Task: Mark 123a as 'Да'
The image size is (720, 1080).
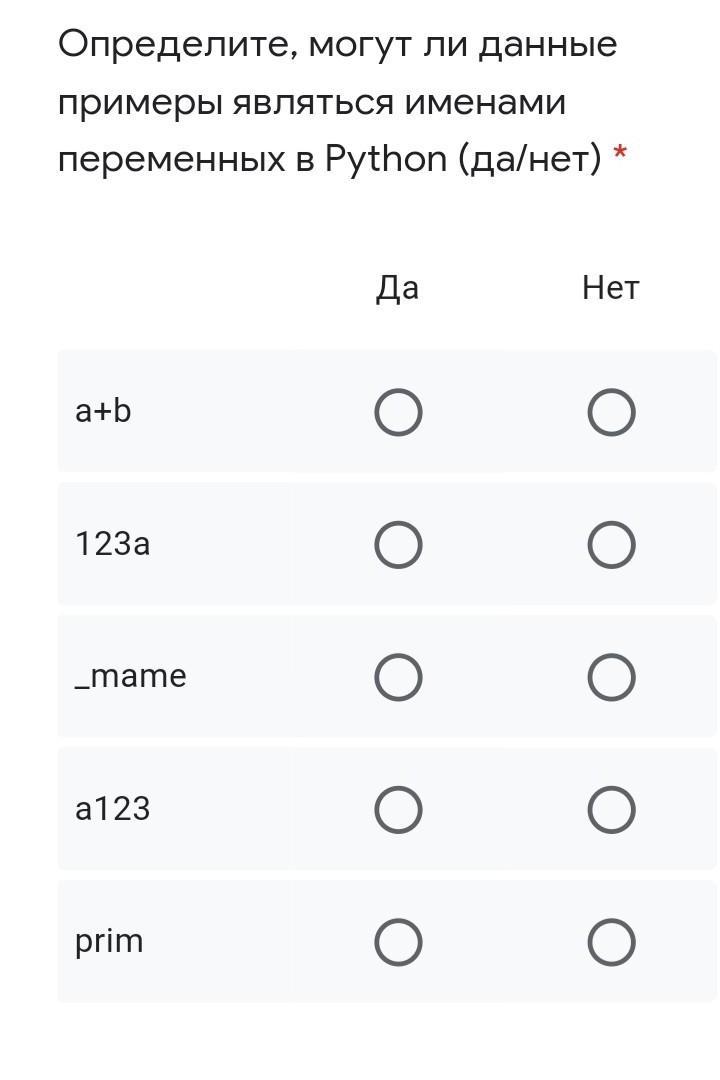Action: [398, 545]
